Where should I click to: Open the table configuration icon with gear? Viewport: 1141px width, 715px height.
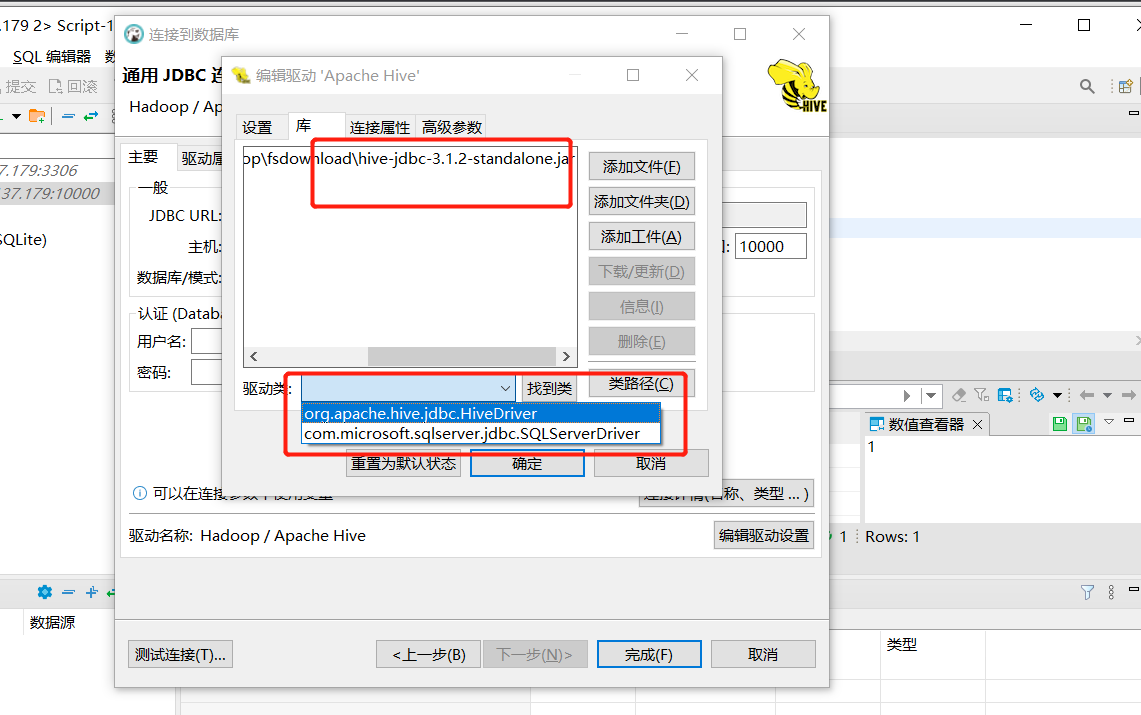(x=1005, y=395)
